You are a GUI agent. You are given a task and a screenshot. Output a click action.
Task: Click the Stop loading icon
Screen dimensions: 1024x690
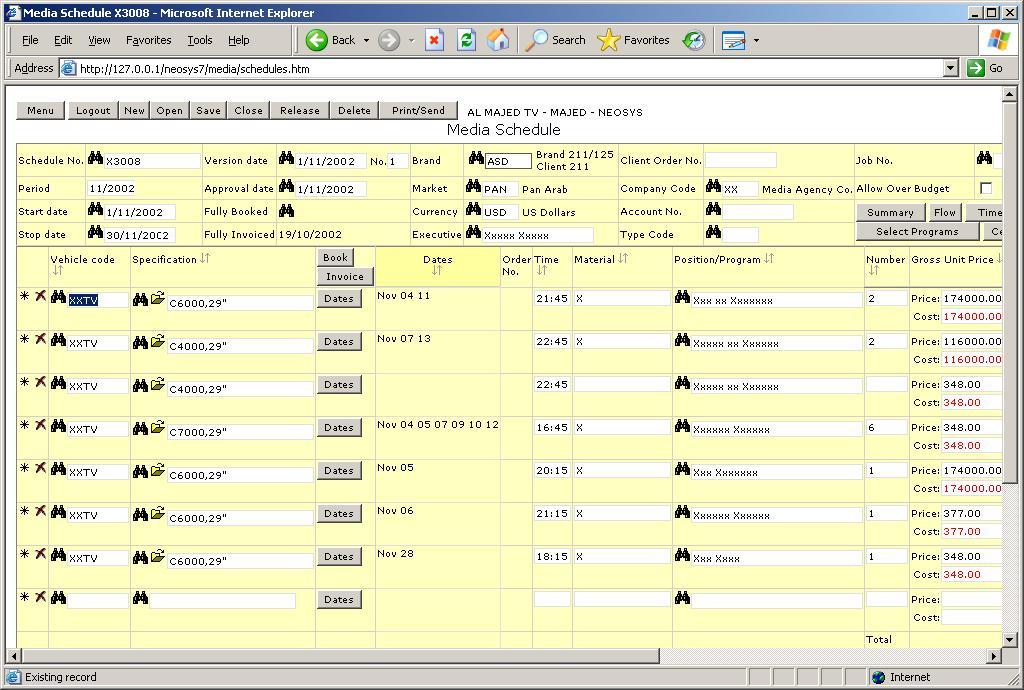(434, 40)
